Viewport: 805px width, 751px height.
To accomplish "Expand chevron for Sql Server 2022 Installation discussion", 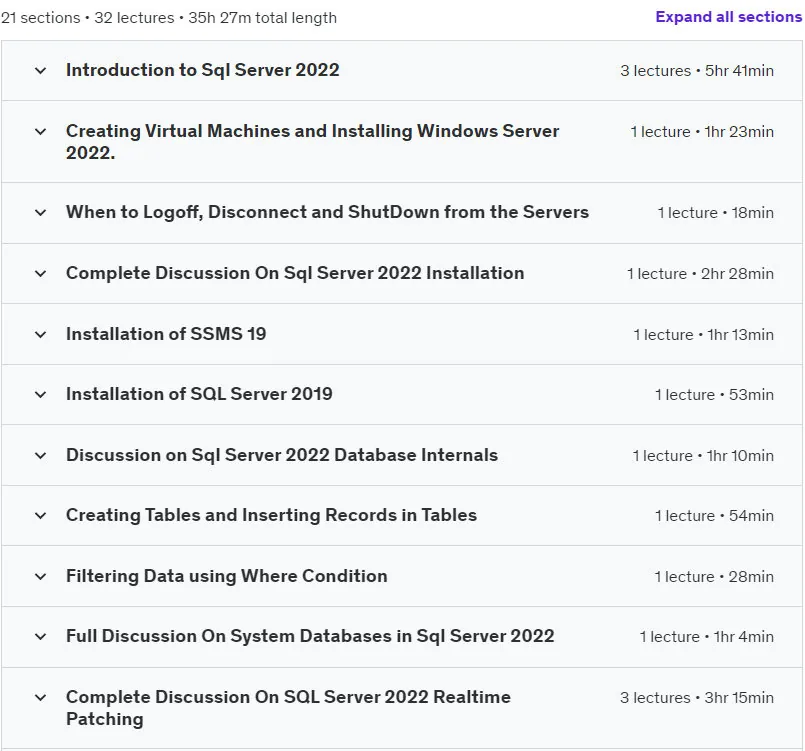I will [41, 274].
